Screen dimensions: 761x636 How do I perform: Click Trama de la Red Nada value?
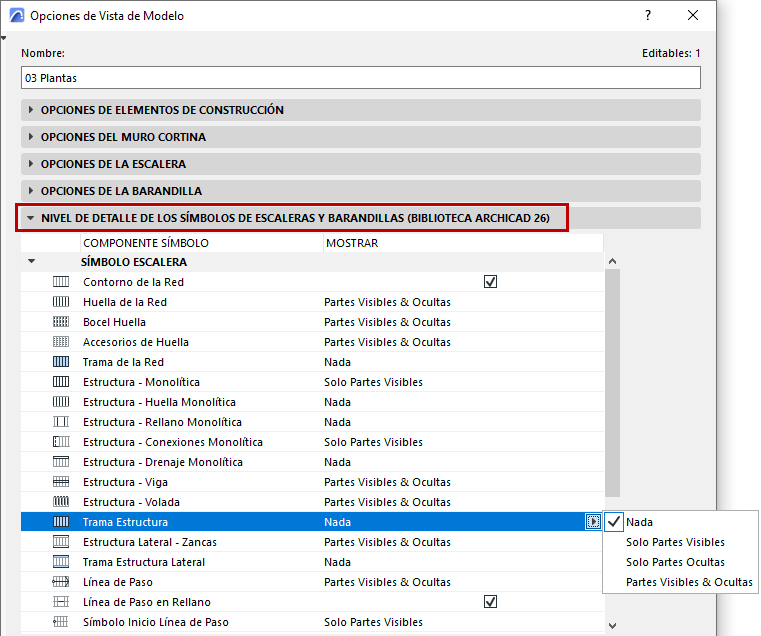coord(337,362)
